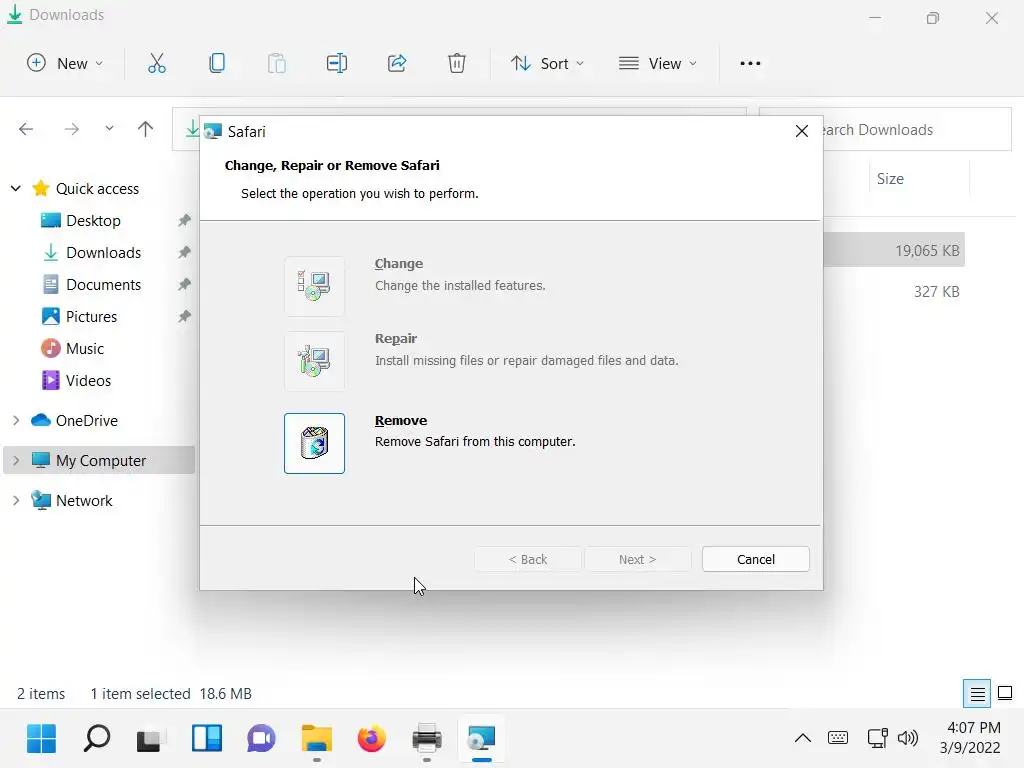Viewport: 1024px width, 768px height.
Task: Expand the OneDrive tree node
Action: pyautogui.click(x=16, y=421)
